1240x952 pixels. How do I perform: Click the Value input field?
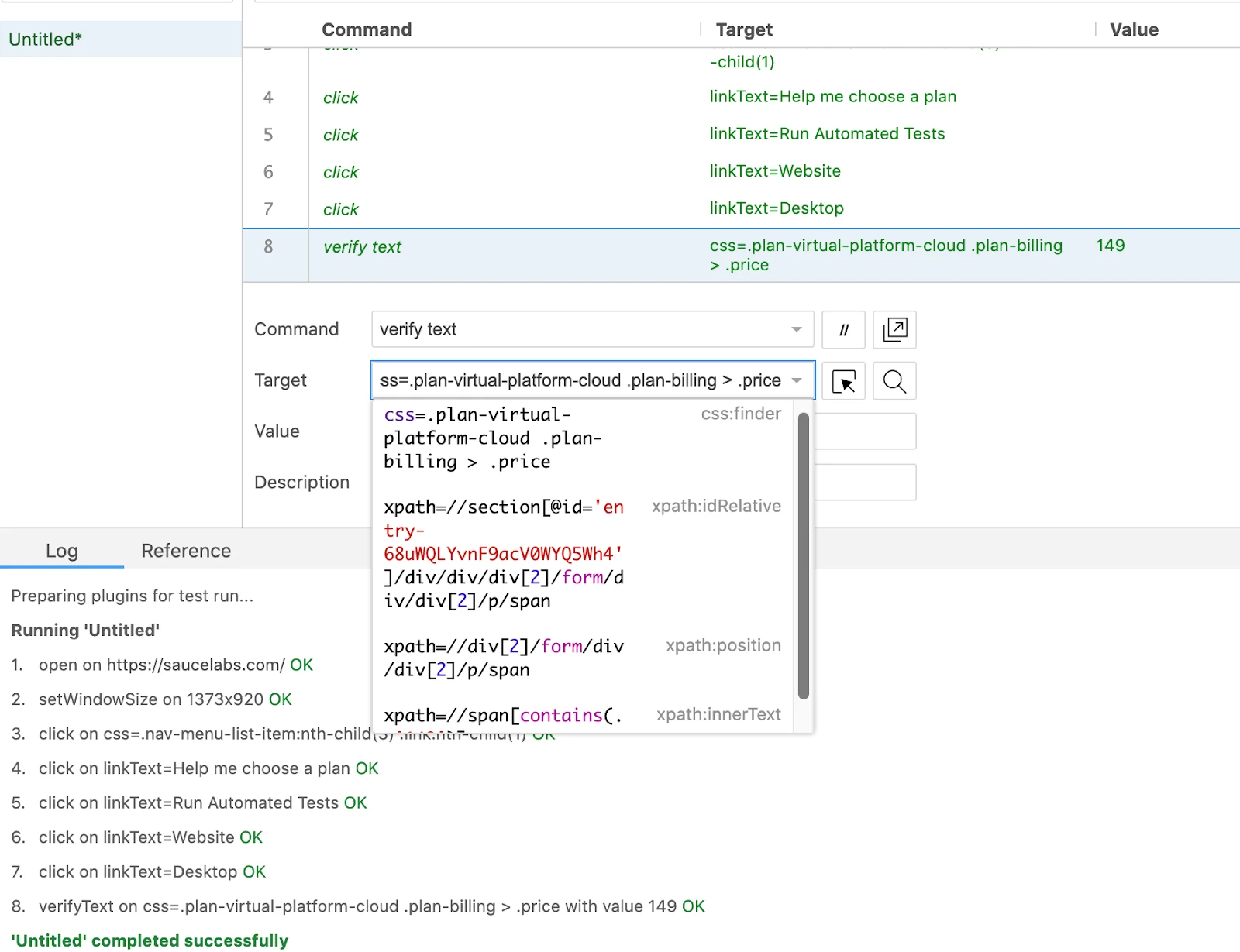[864, 431]
